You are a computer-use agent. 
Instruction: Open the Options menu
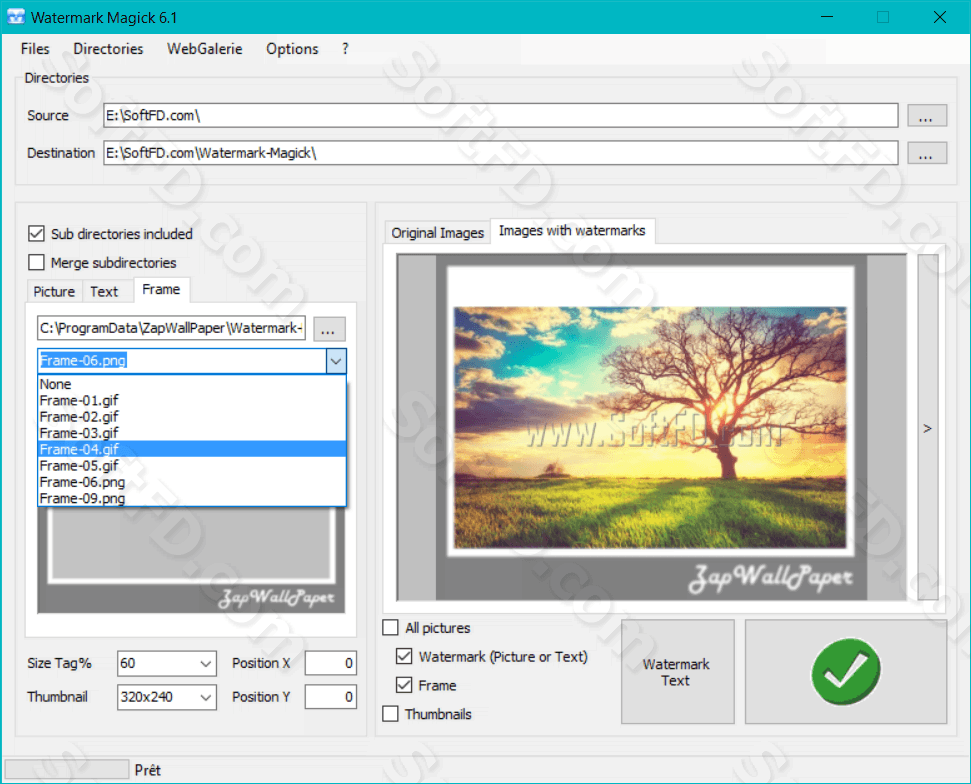[x=292, y=49]
